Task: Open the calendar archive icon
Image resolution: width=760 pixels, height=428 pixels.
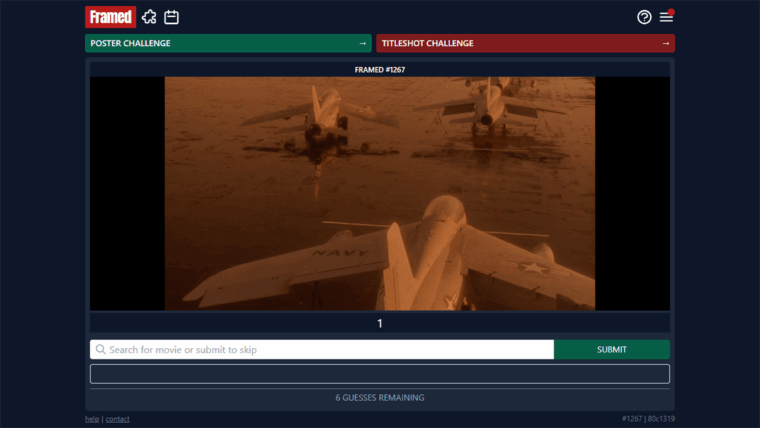Action: [x=171, y=17]
